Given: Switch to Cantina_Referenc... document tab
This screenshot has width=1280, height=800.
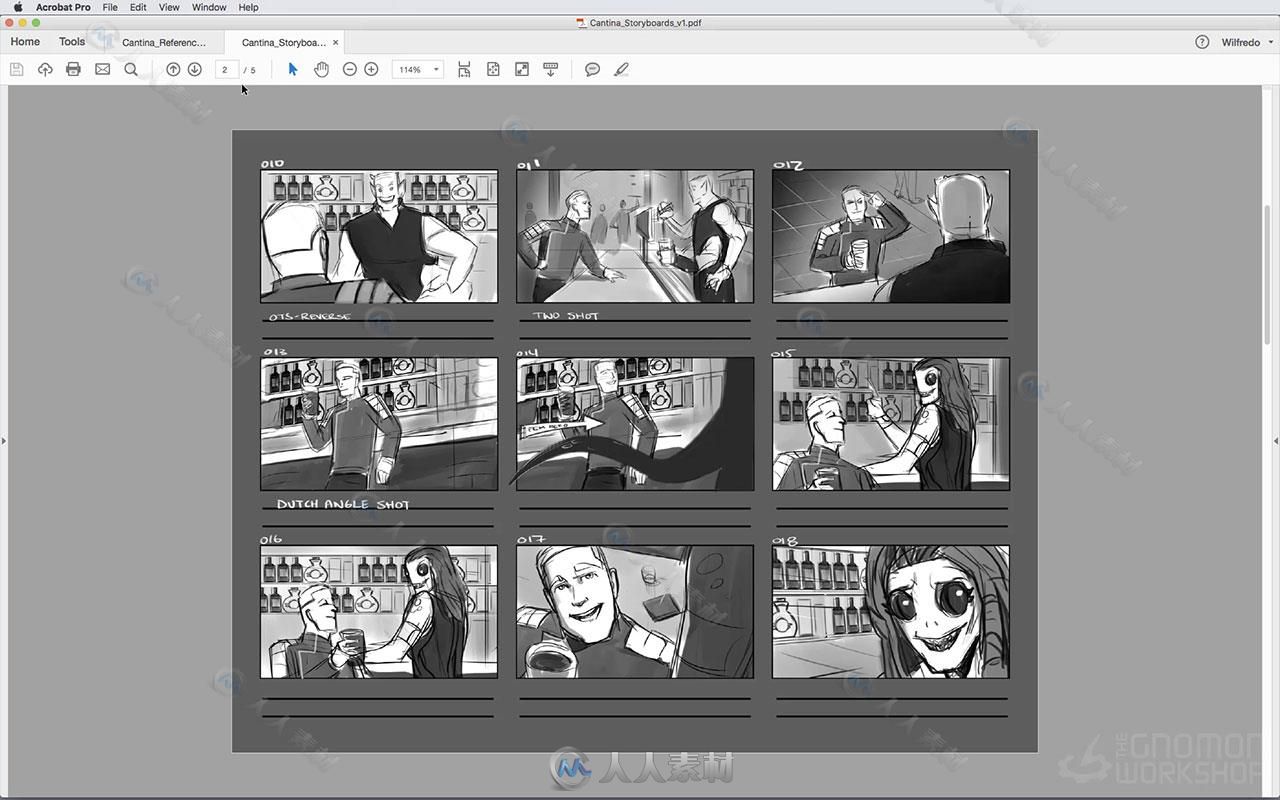Looking at the screenshot, I should point(164,42).
